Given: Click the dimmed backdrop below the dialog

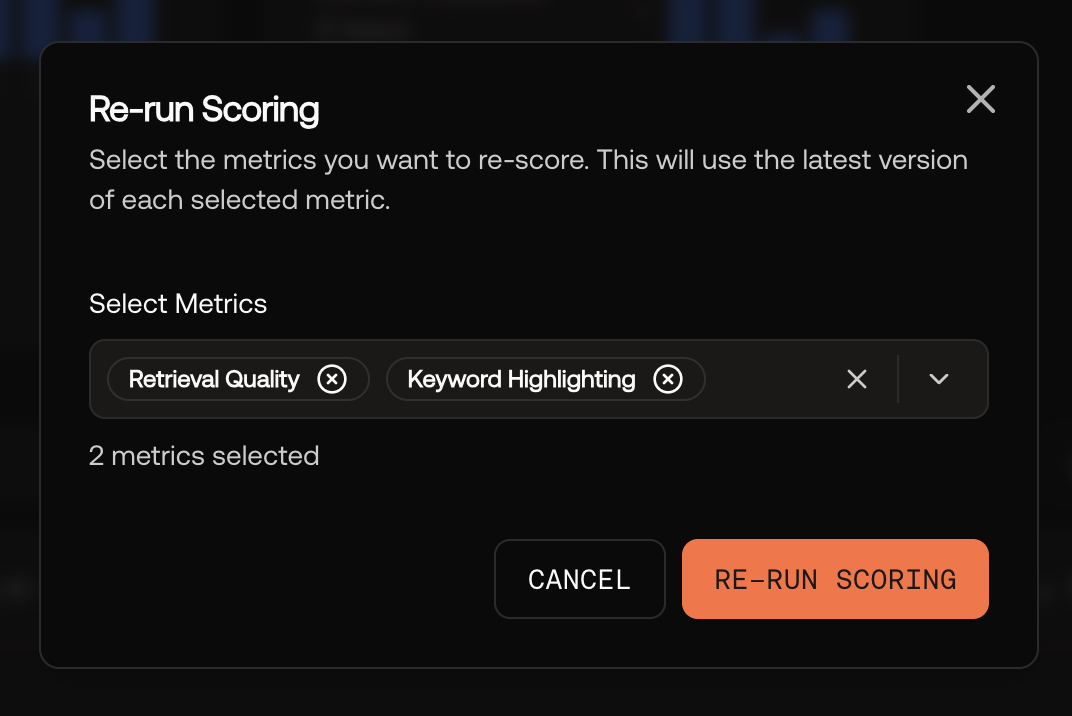Looking at the screenshot, I should [x=536, y=693].
